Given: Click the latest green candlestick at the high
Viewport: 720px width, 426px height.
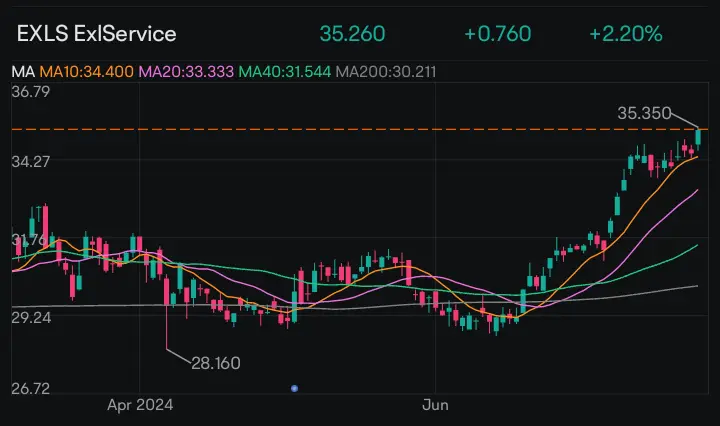Looking at the screenshot, I should (x=698, y=139).
